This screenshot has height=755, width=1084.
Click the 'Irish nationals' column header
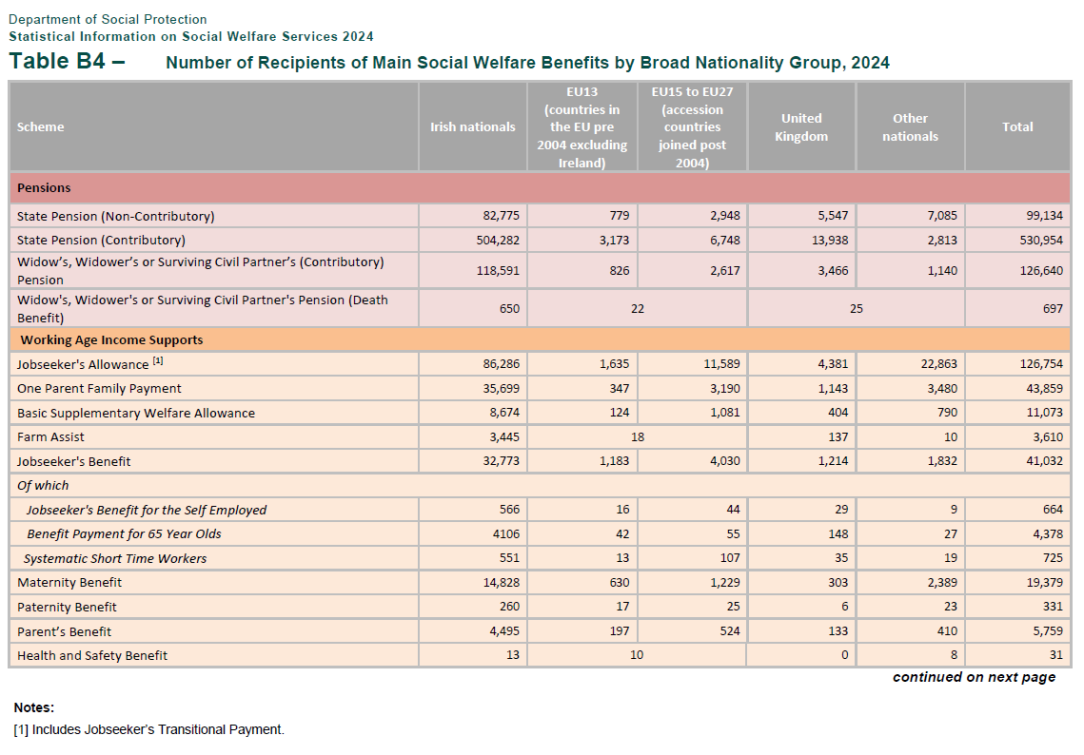pos(473,127)
